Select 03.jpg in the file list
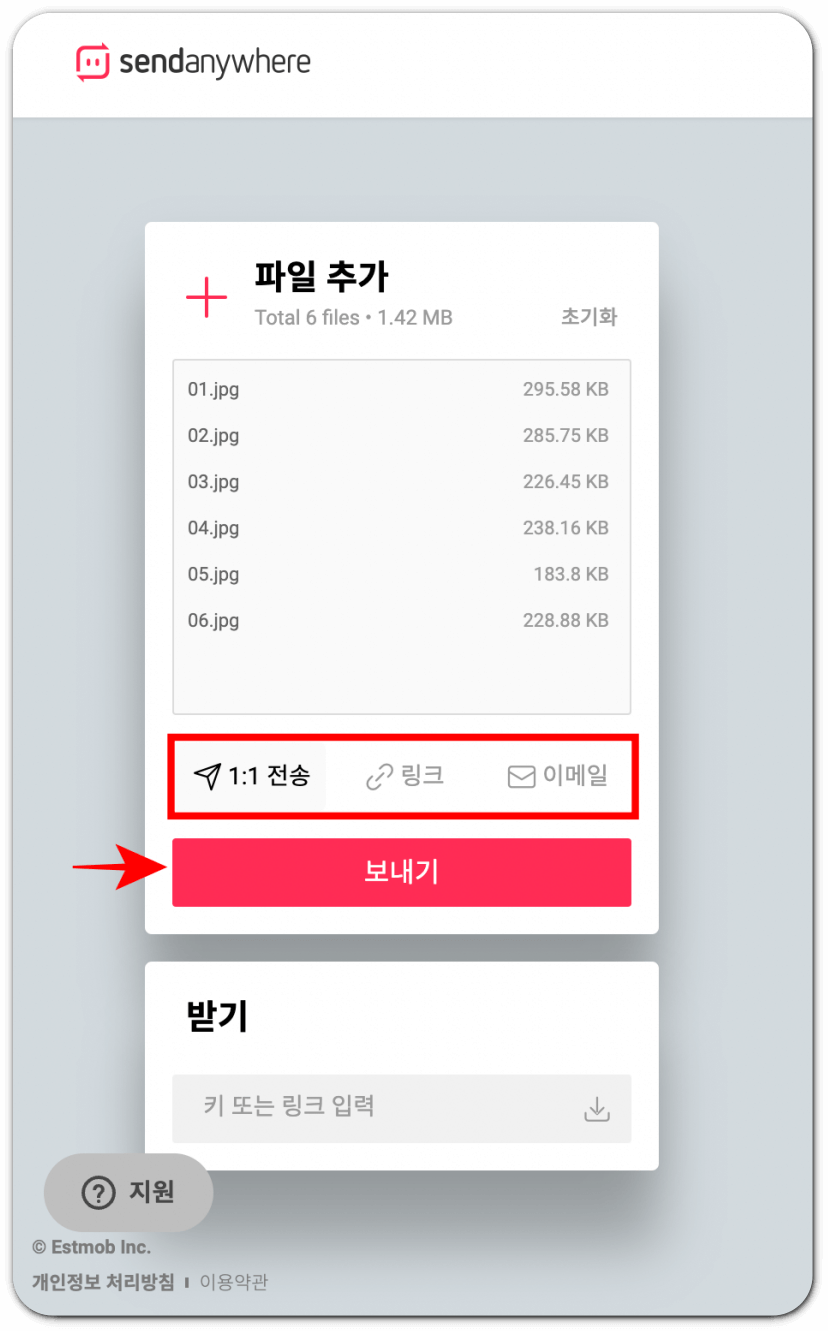 coord(402,482)
